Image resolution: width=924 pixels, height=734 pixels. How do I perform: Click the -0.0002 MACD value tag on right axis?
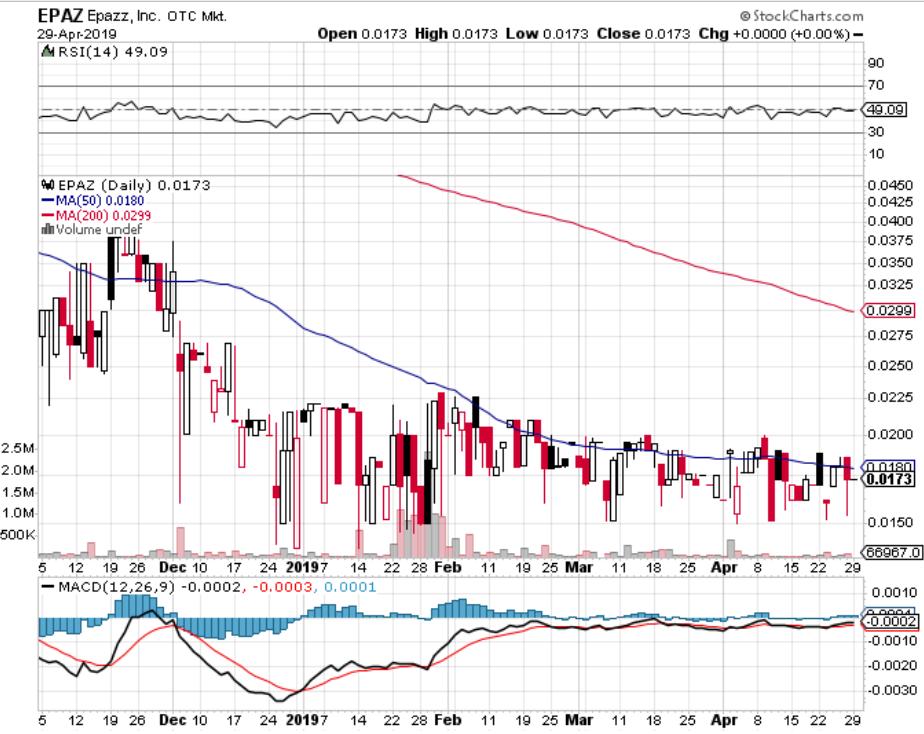click(x=892, y=621)
